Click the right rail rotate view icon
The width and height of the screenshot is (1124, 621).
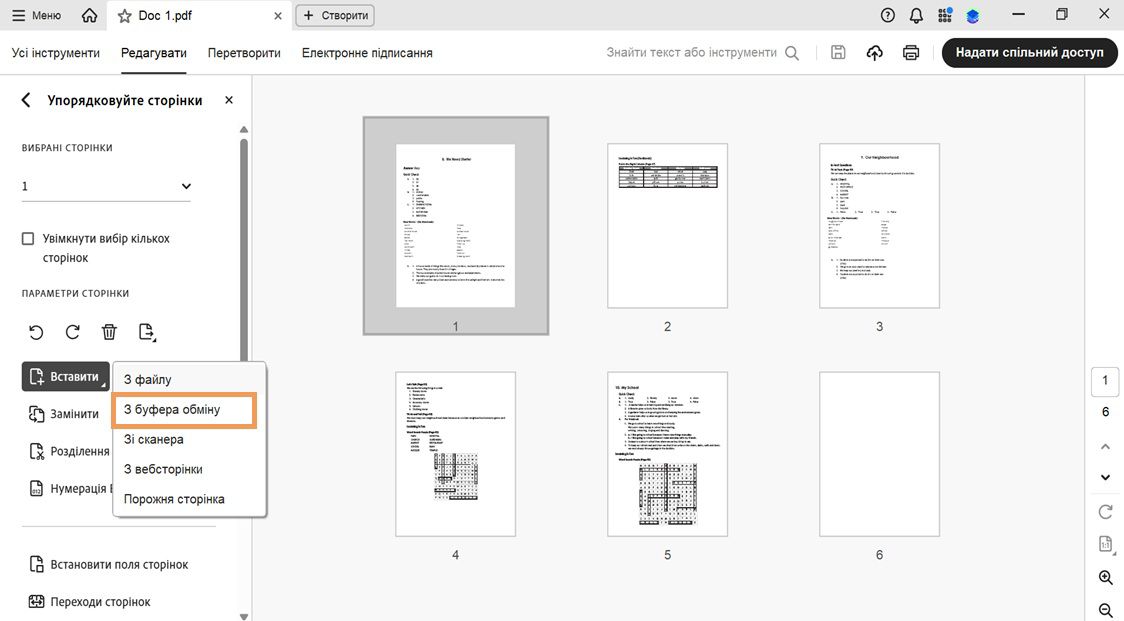(x=1105, y=512)
